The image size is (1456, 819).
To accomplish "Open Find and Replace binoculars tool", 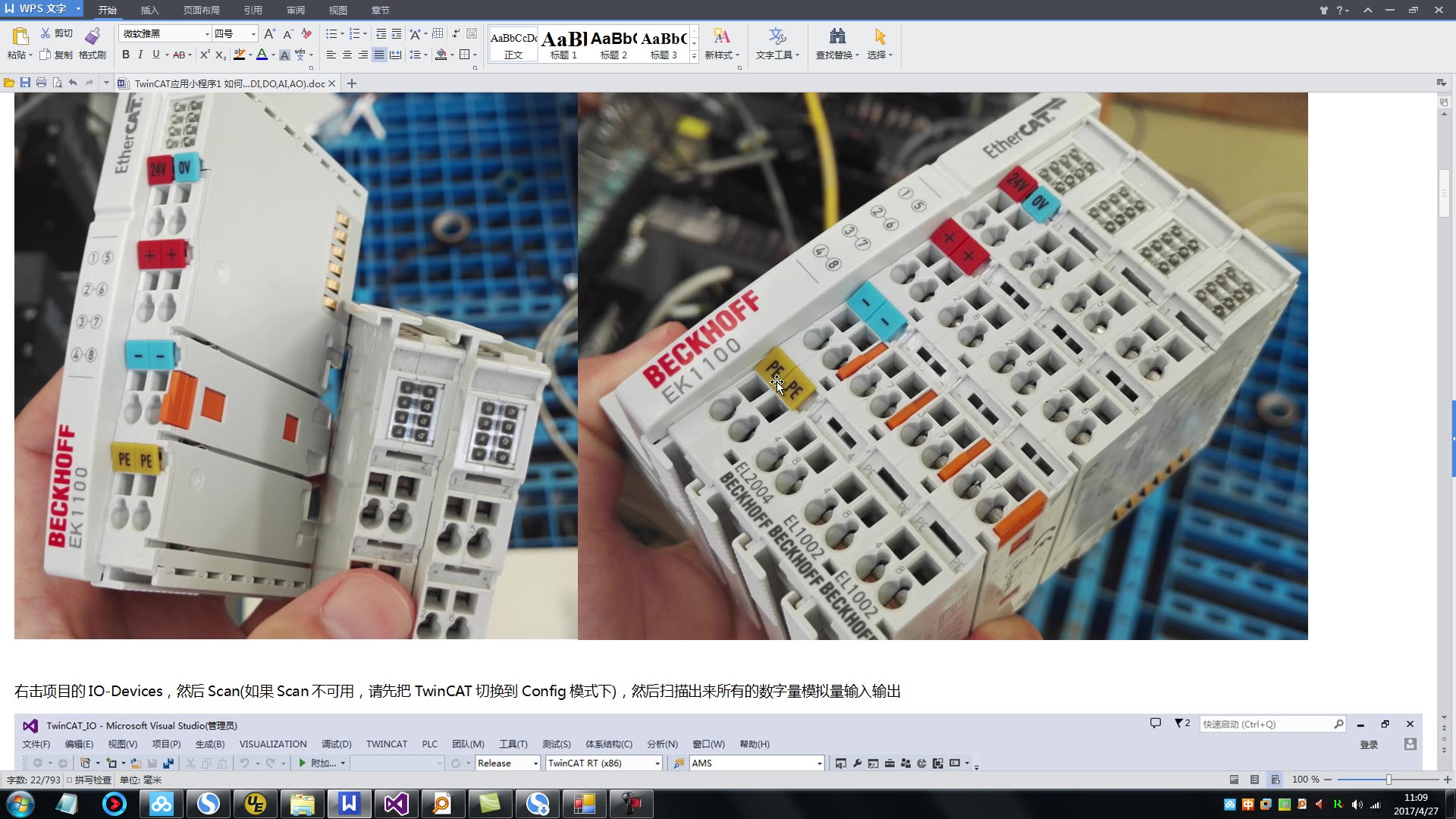I will click(836, 36).
